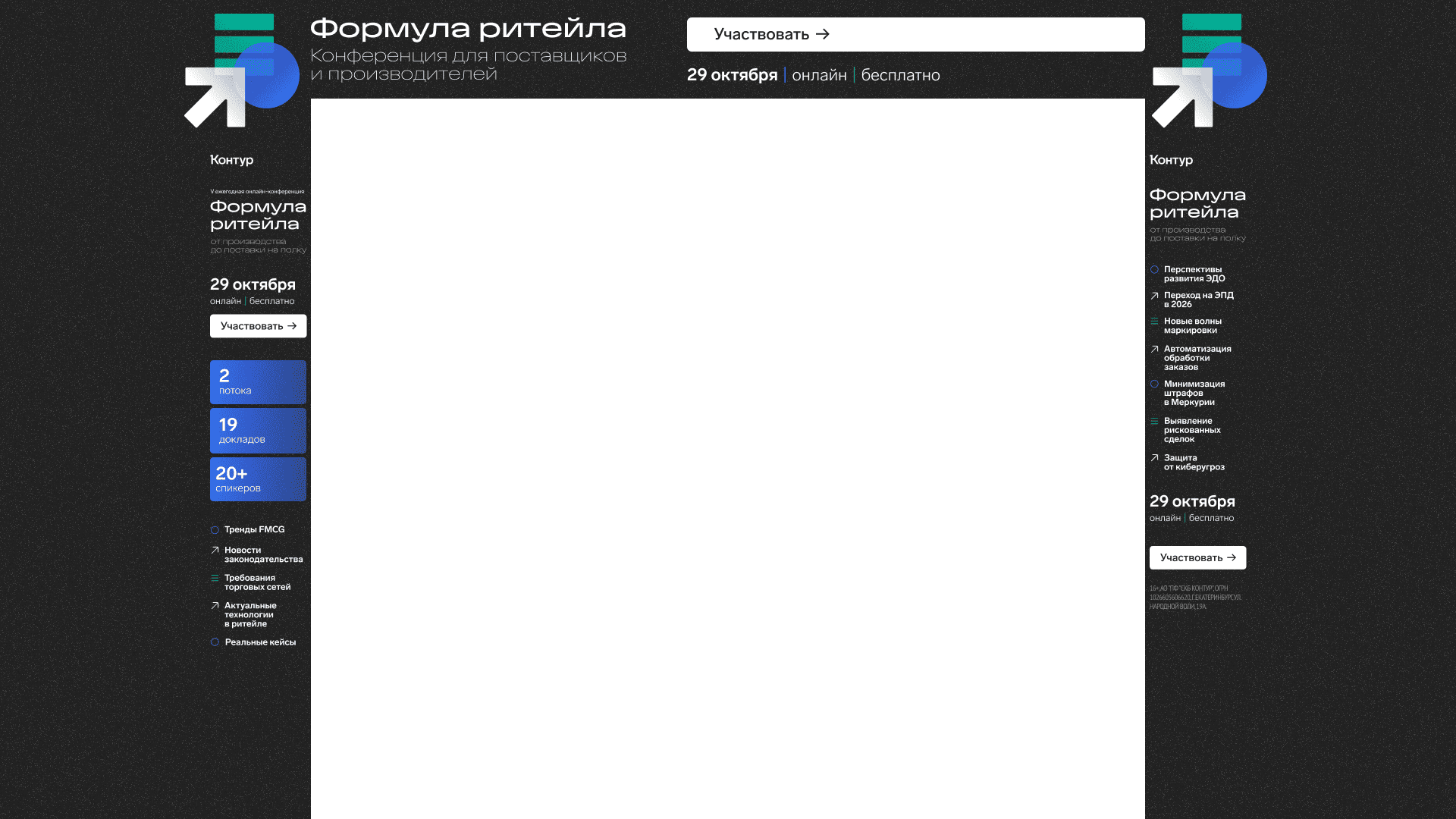
Task: Click Переход на ЭПД в 2026 text
Action: tap(1198, 300)
